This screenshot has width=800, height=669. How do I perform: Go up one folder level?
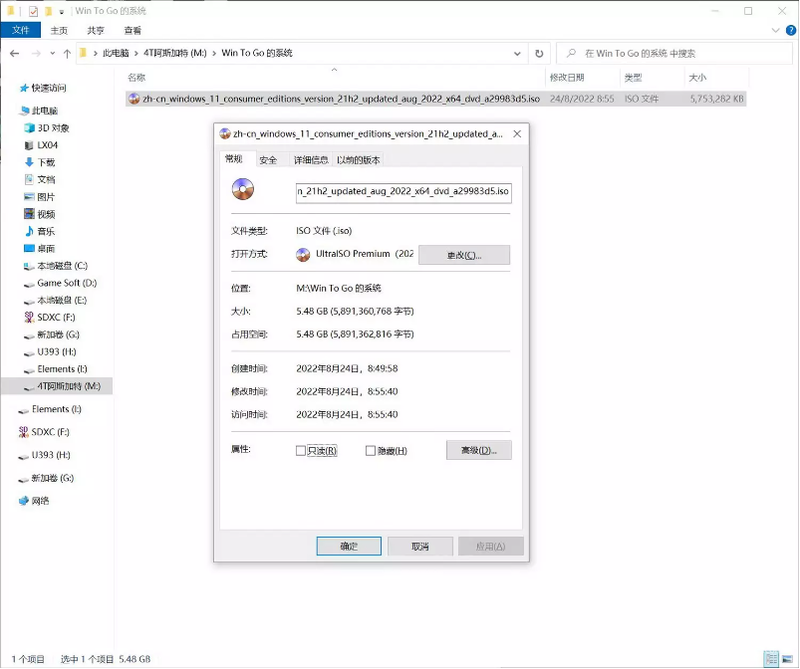coord(67,53)
